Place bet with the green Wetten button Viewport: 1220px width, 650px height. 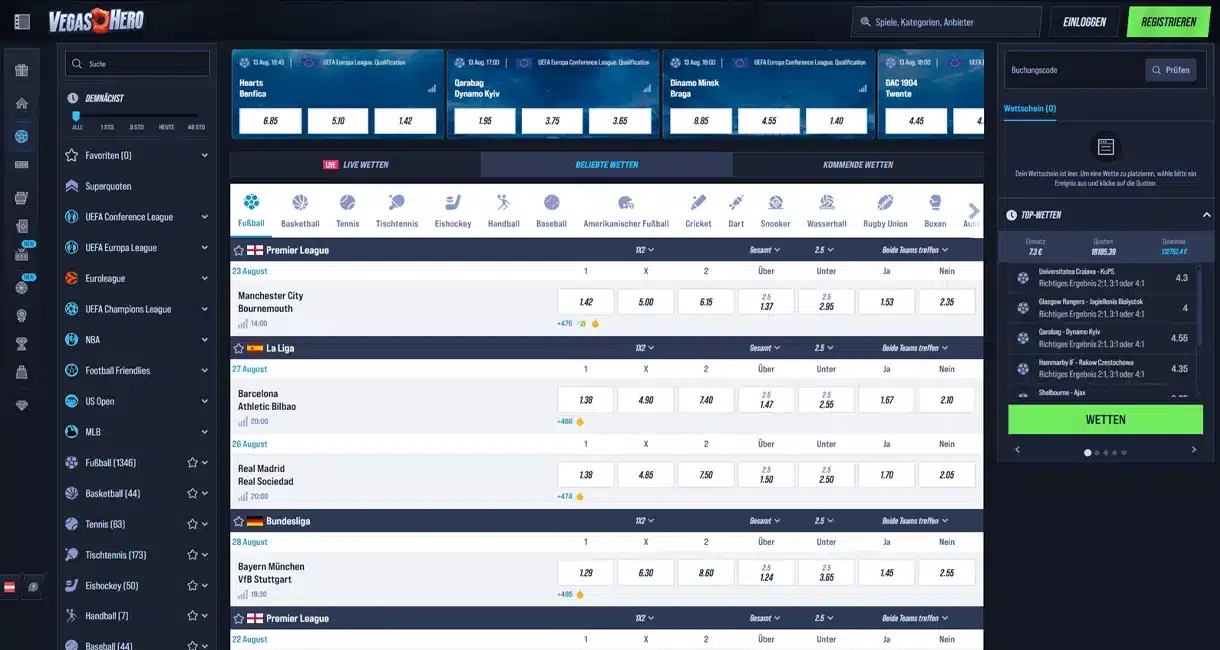click(x=1105, y=420)
